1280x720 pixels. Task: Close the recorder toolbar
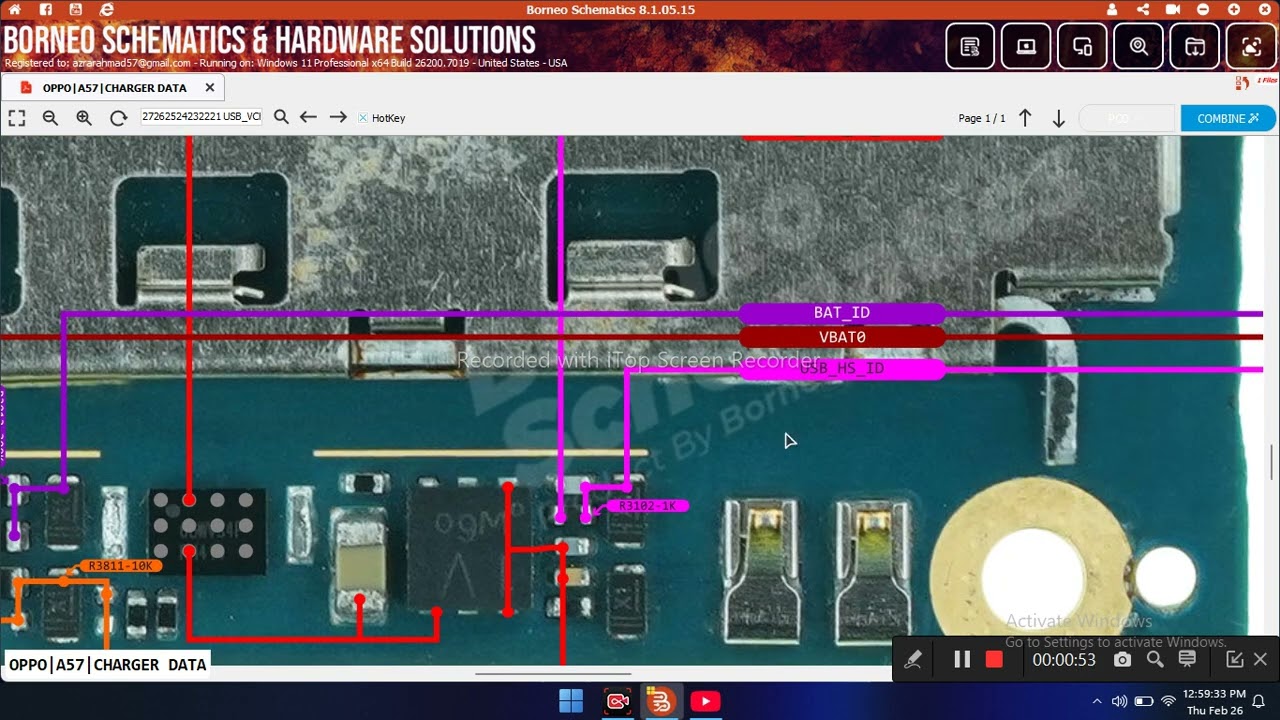pyautogui.click(x=1260, y=659)
